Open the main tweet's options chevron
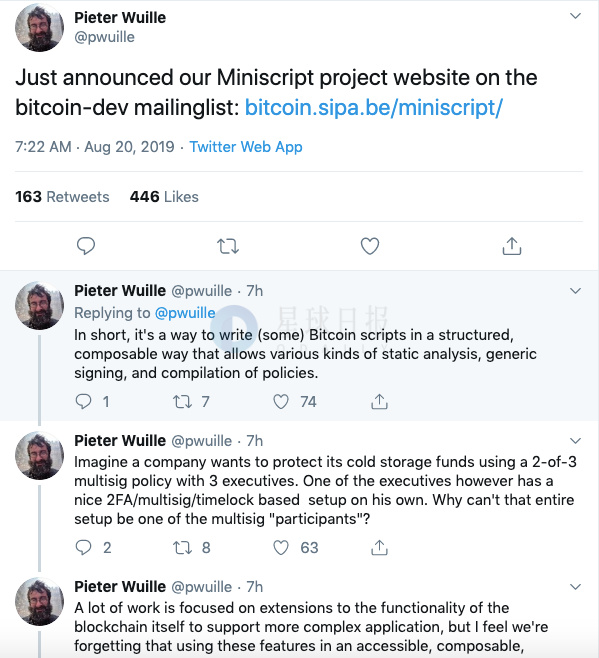This screenshot has height=658, width=599. click(575, 16)
